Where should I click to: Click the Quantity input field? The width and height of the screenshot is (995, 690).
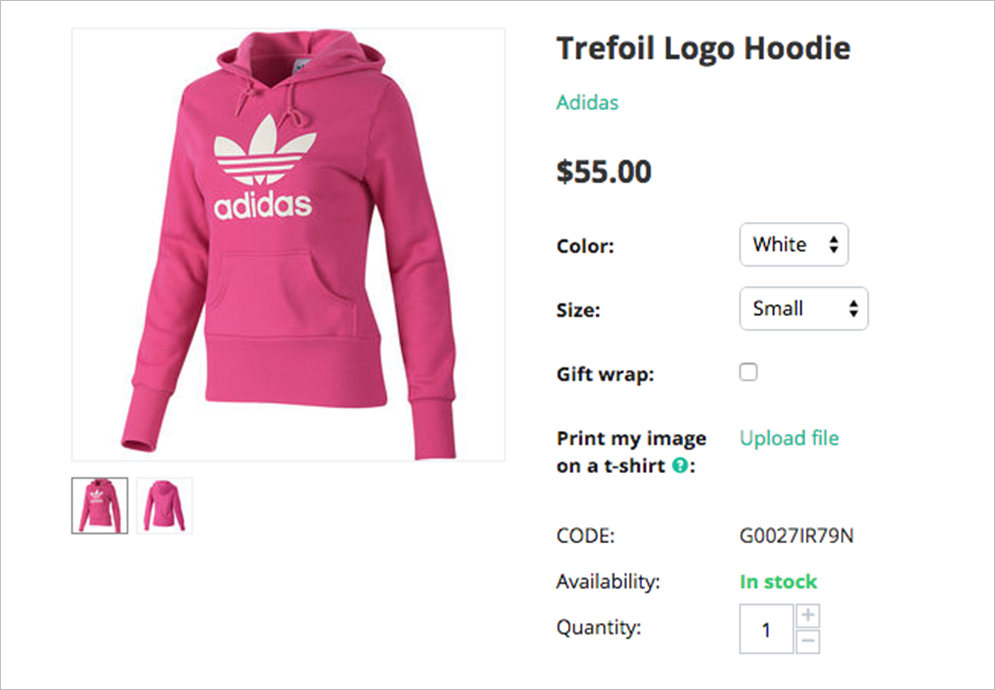(766, 629)
